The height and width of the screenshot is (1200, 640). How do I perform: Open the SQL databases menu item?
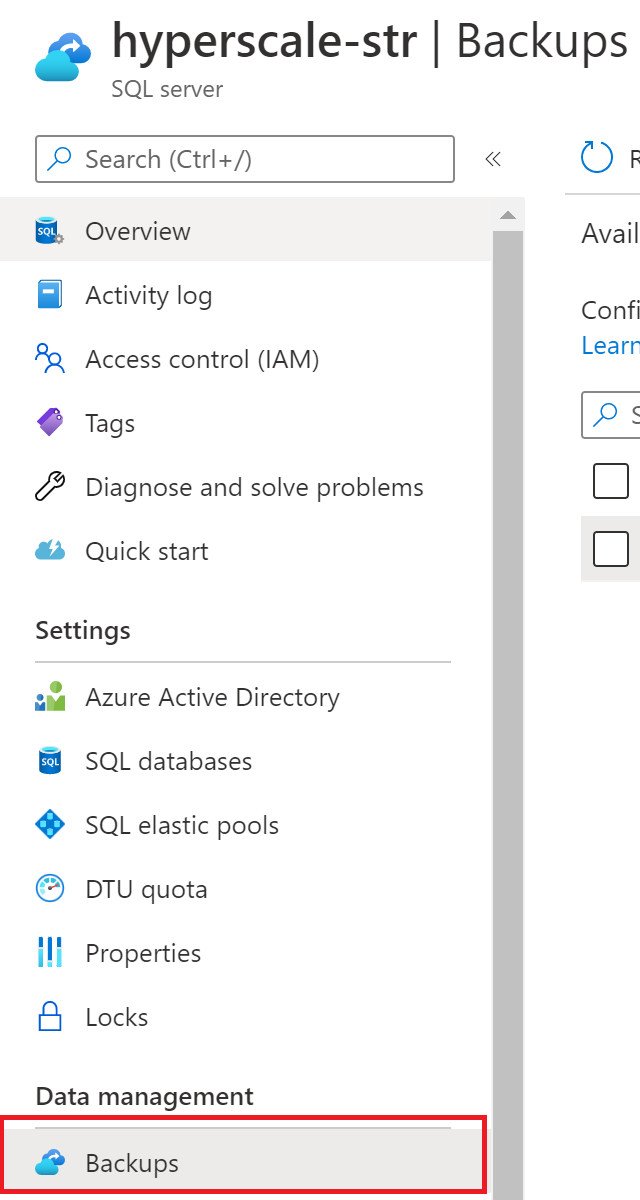click(168, 761)
